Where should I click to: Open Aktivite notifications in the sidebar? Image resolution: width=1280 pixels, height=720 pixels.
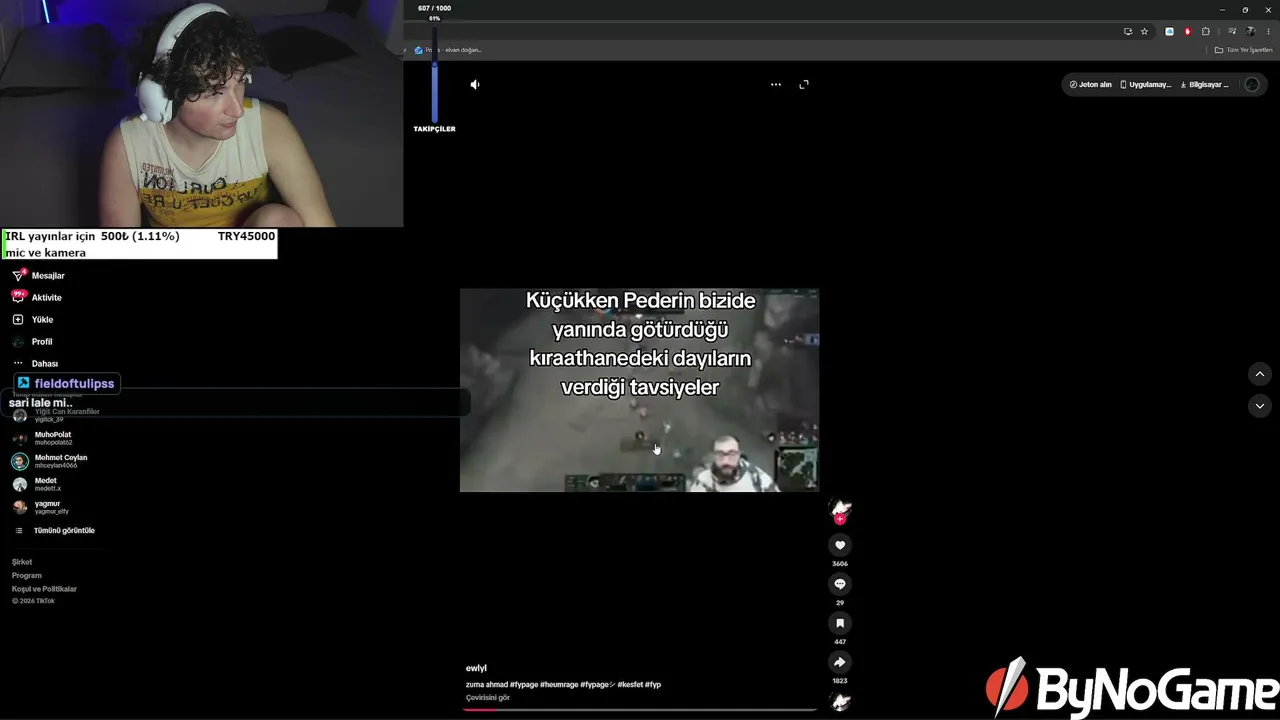pos(37,298)
